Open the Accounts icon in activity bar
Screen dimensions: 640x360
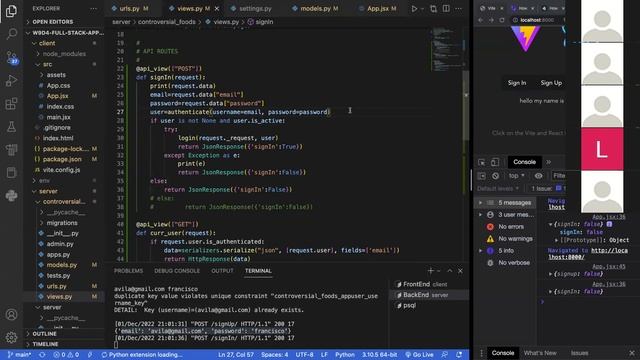pos(11,314)
